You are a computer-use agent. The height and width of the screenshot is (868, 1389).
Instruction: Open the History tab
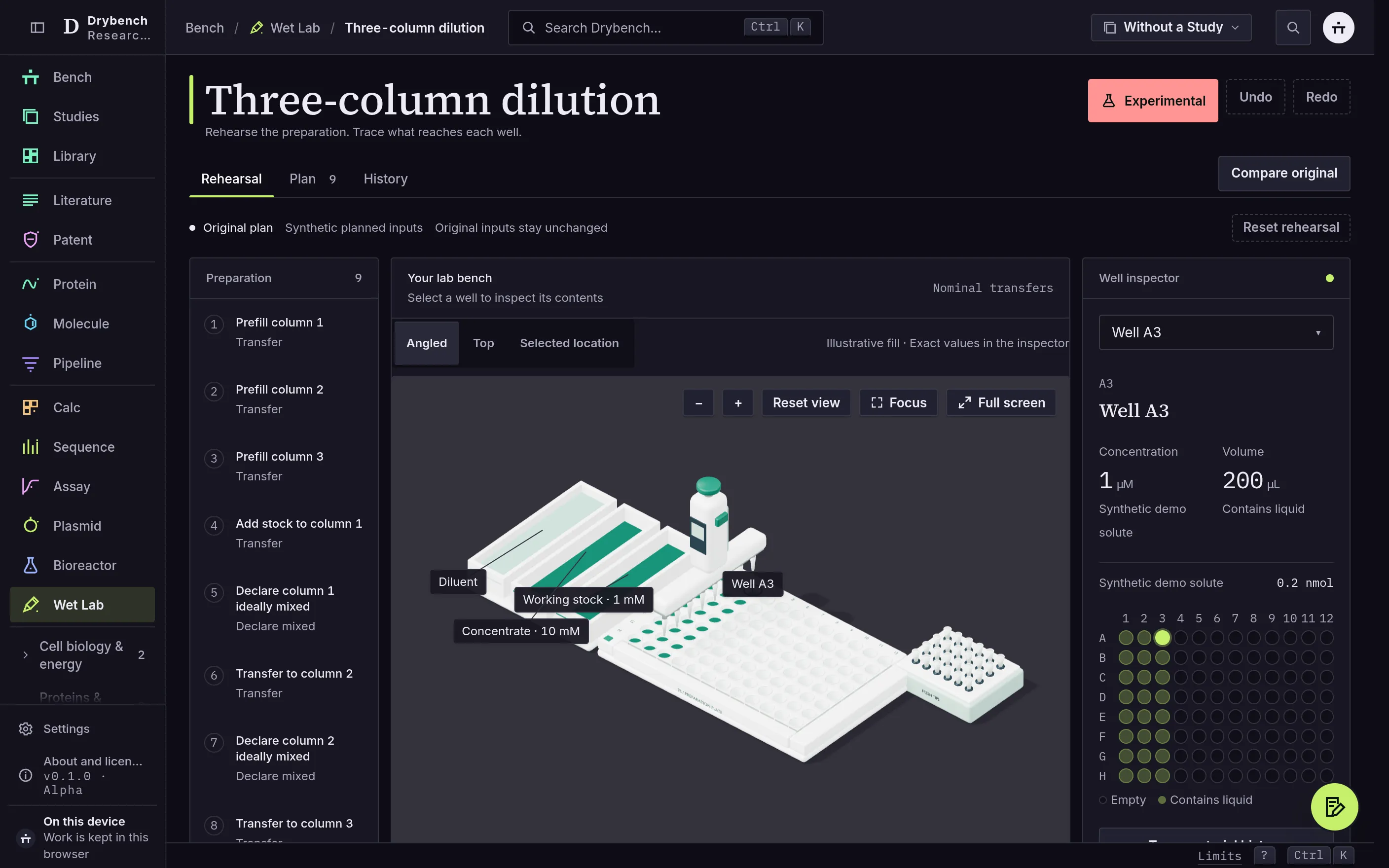pyautogui.click(x=385, y=179)
